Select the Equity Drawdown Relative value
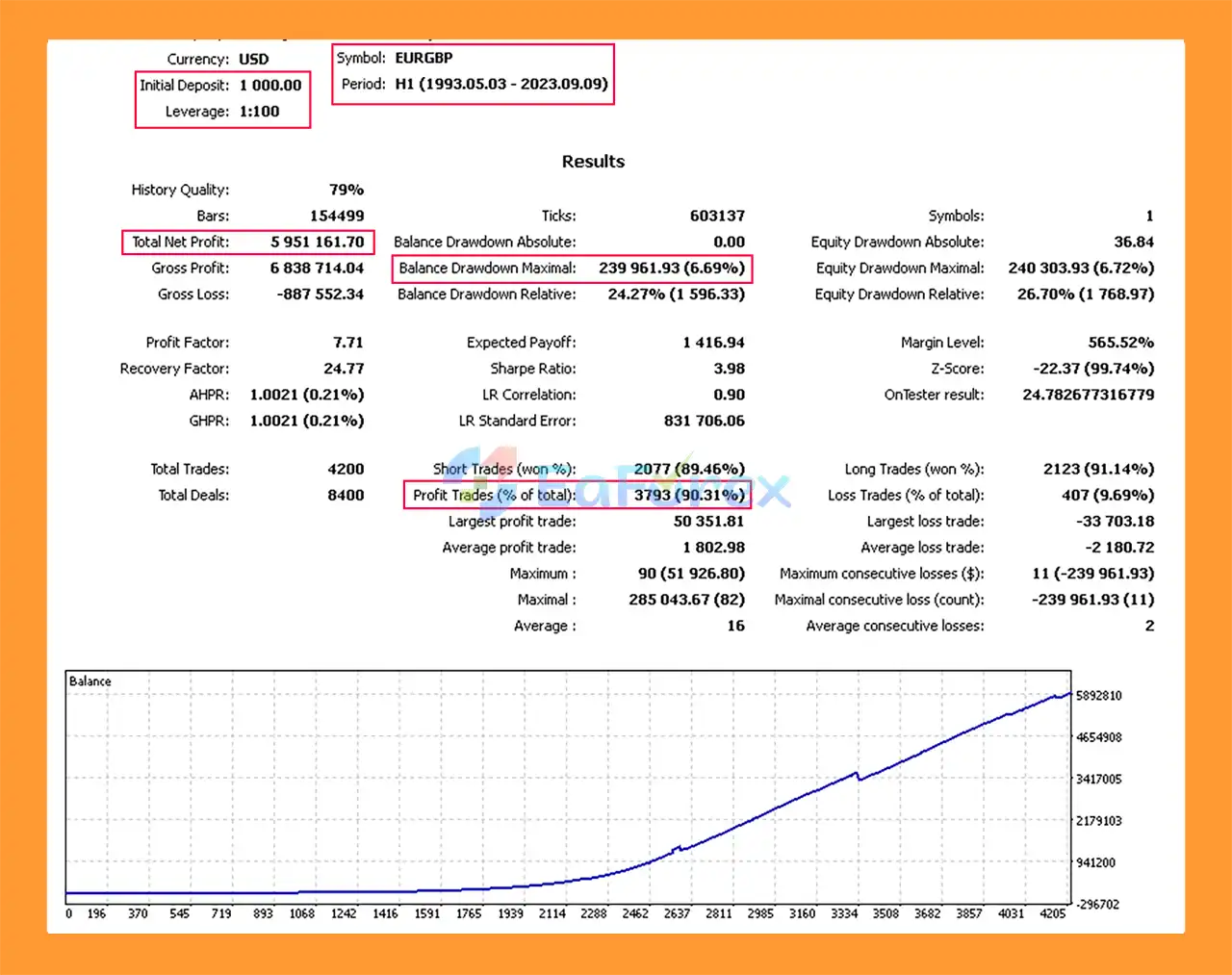The width and height of the screenshot is (1232, 975). coord(1085,295)
